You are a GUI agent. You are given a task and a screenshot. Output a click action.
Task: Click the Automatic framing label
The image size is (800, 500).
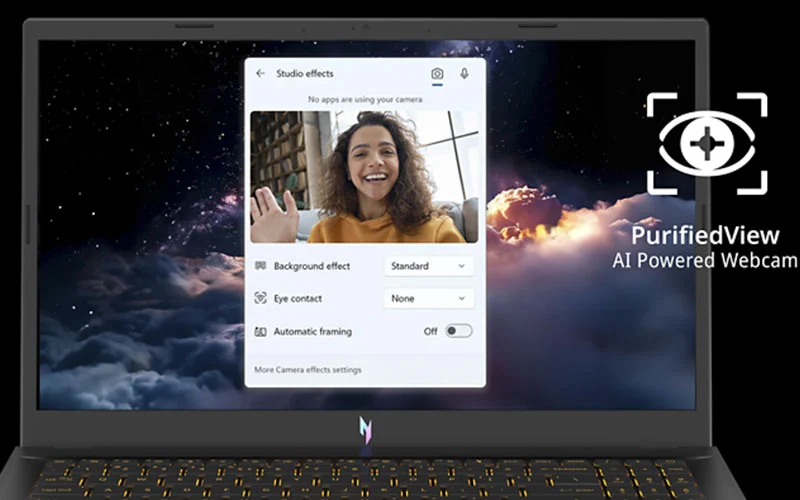point(313,332)
